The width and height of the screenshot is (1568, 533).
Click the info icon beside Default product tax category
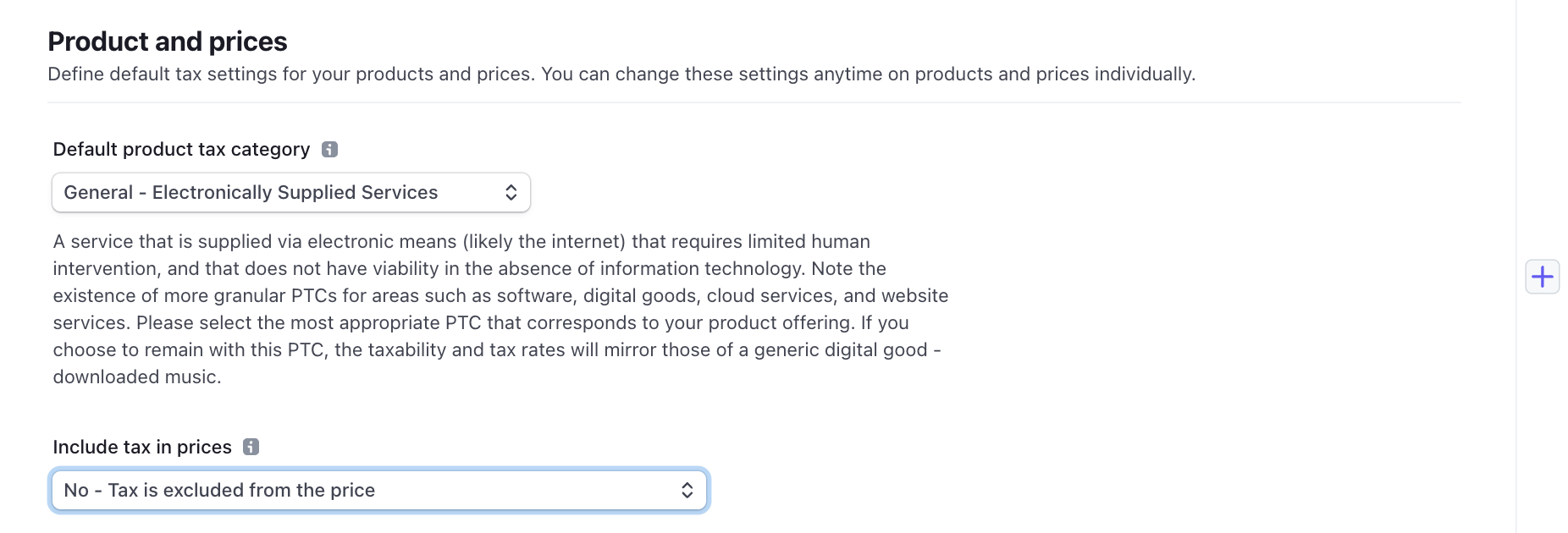[331, 149]
